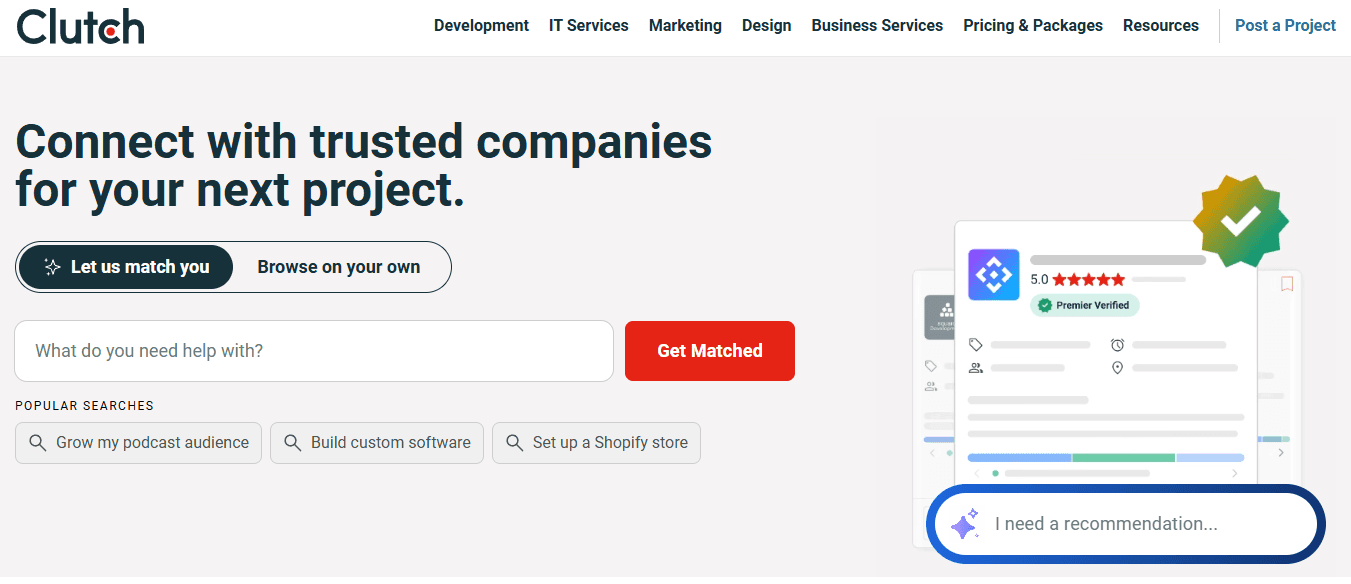Click the Clutch logo
Image resolution: width=1351 pixels, height=584 pixels.
point(81,26)
